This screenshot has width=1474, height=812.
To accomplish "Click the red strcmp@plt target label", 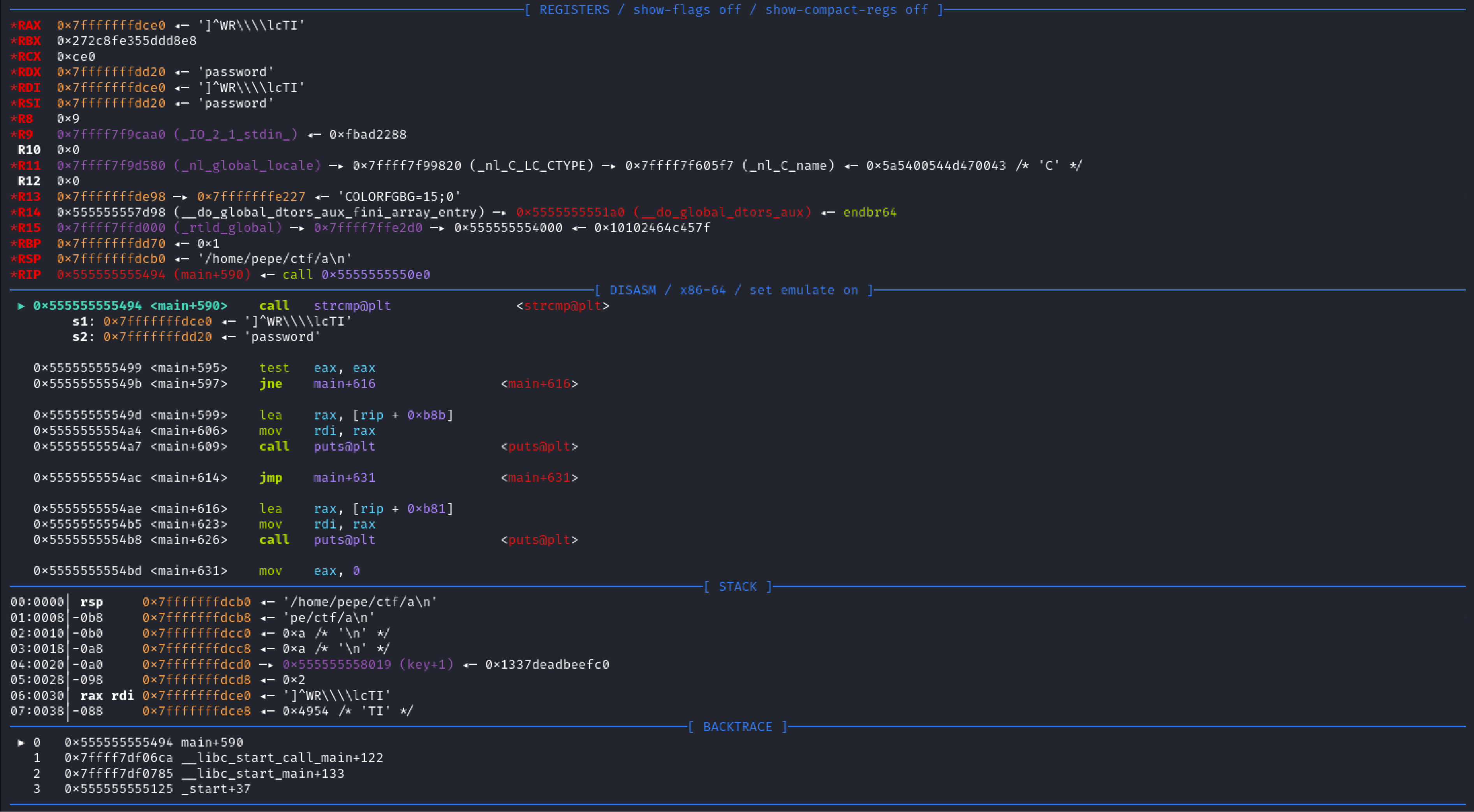I will [562, 306].
